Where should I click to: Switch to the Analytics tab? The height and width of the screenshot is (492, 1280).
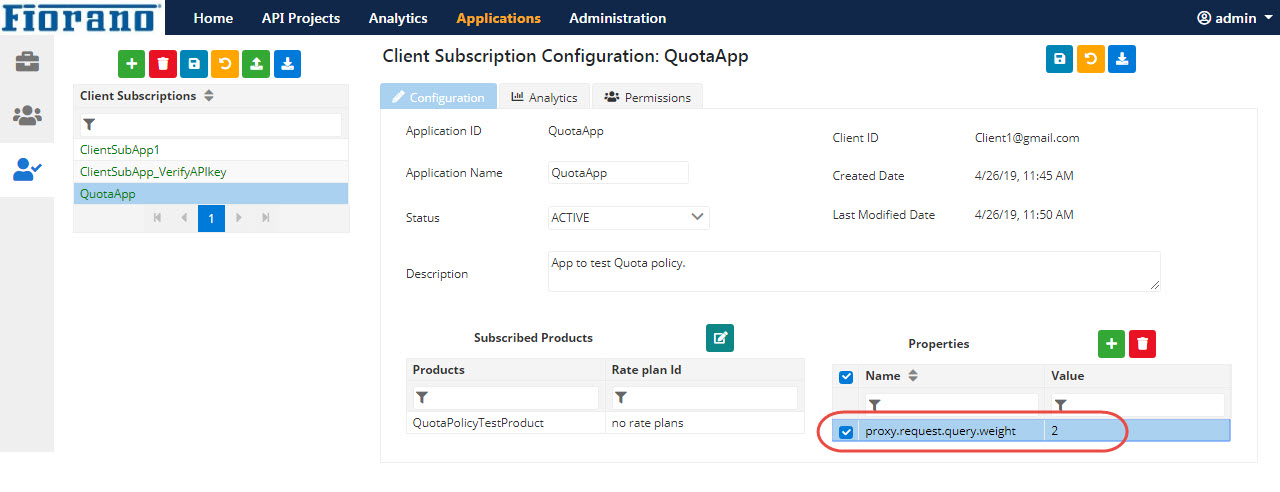544,97
